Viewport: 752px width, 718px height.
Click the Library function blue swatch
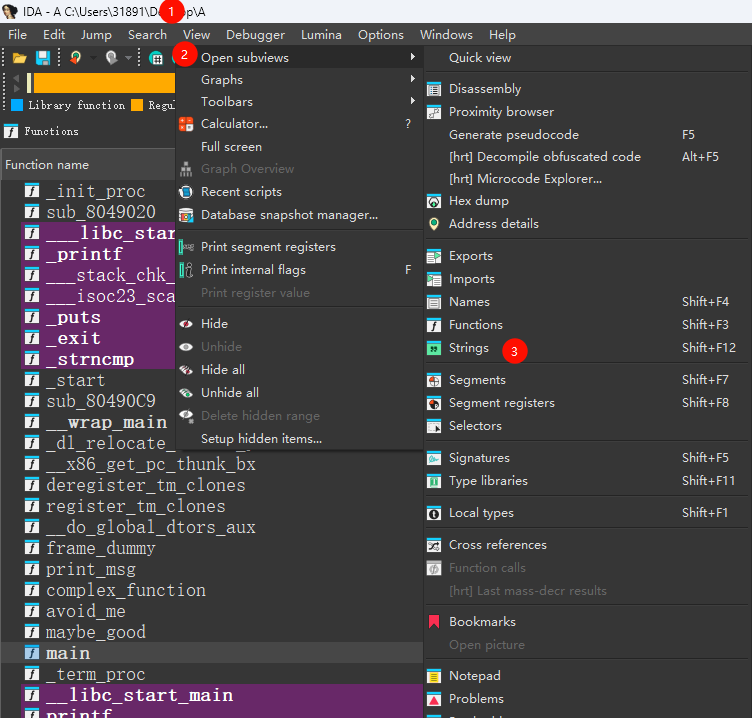point(17,105)
